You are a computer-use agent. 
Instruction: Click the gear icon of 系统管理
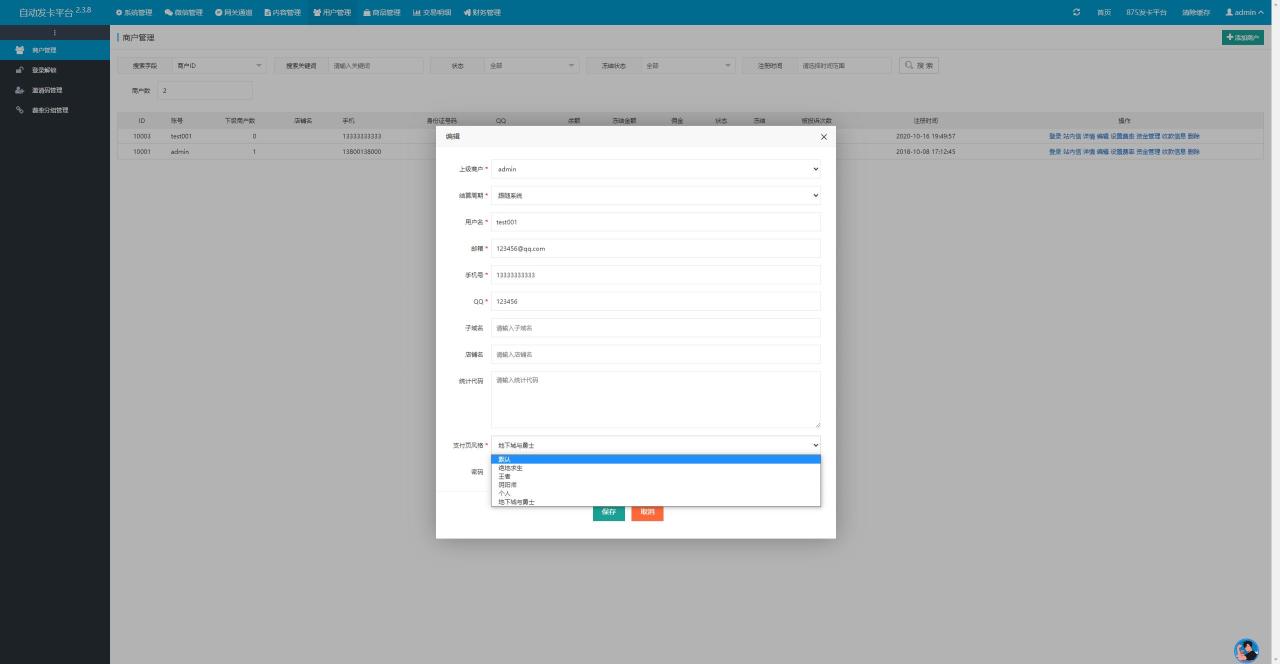tap(119, 12)
